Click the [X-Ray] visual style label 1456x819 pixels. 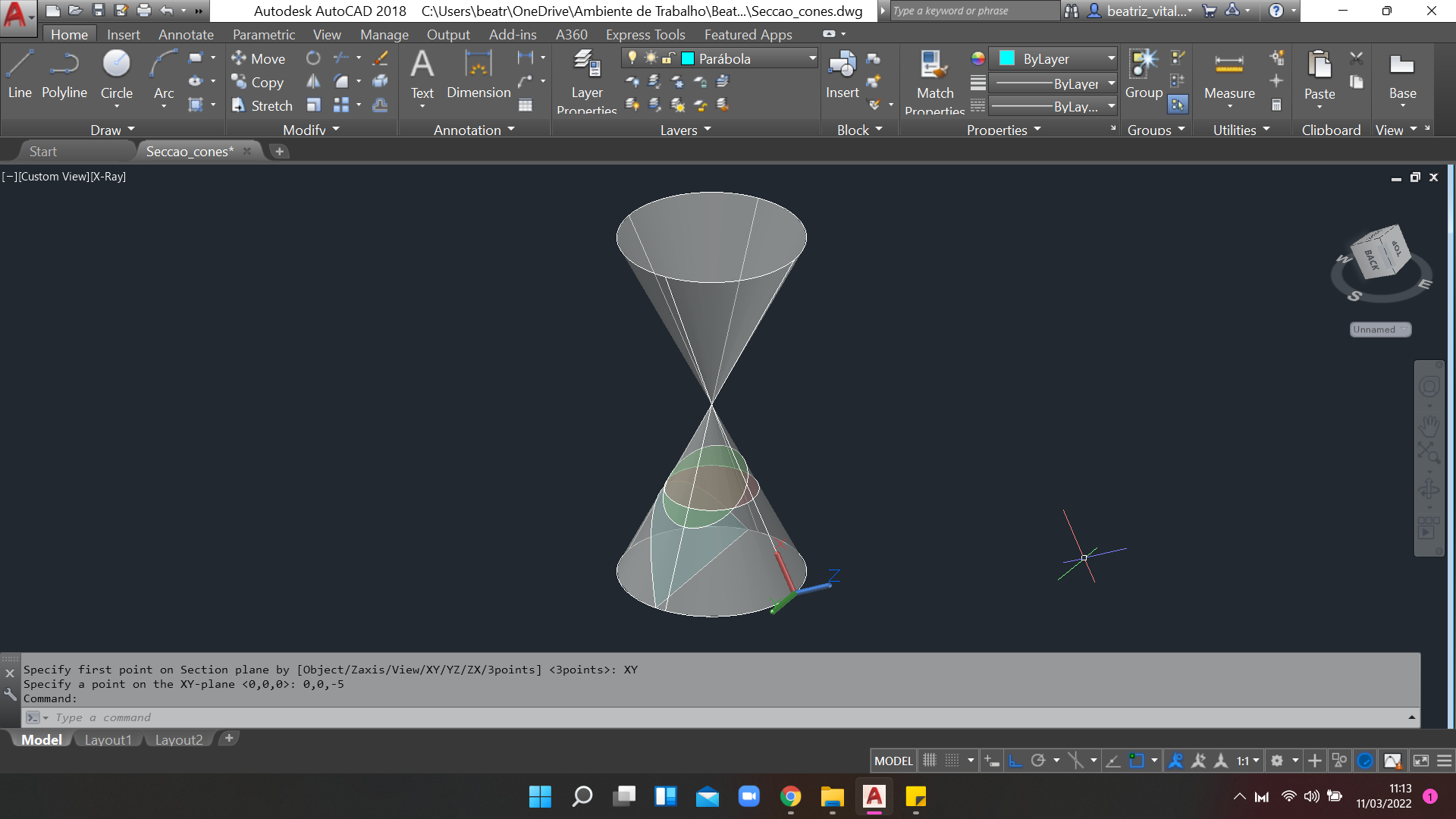[x=108, y=176]
